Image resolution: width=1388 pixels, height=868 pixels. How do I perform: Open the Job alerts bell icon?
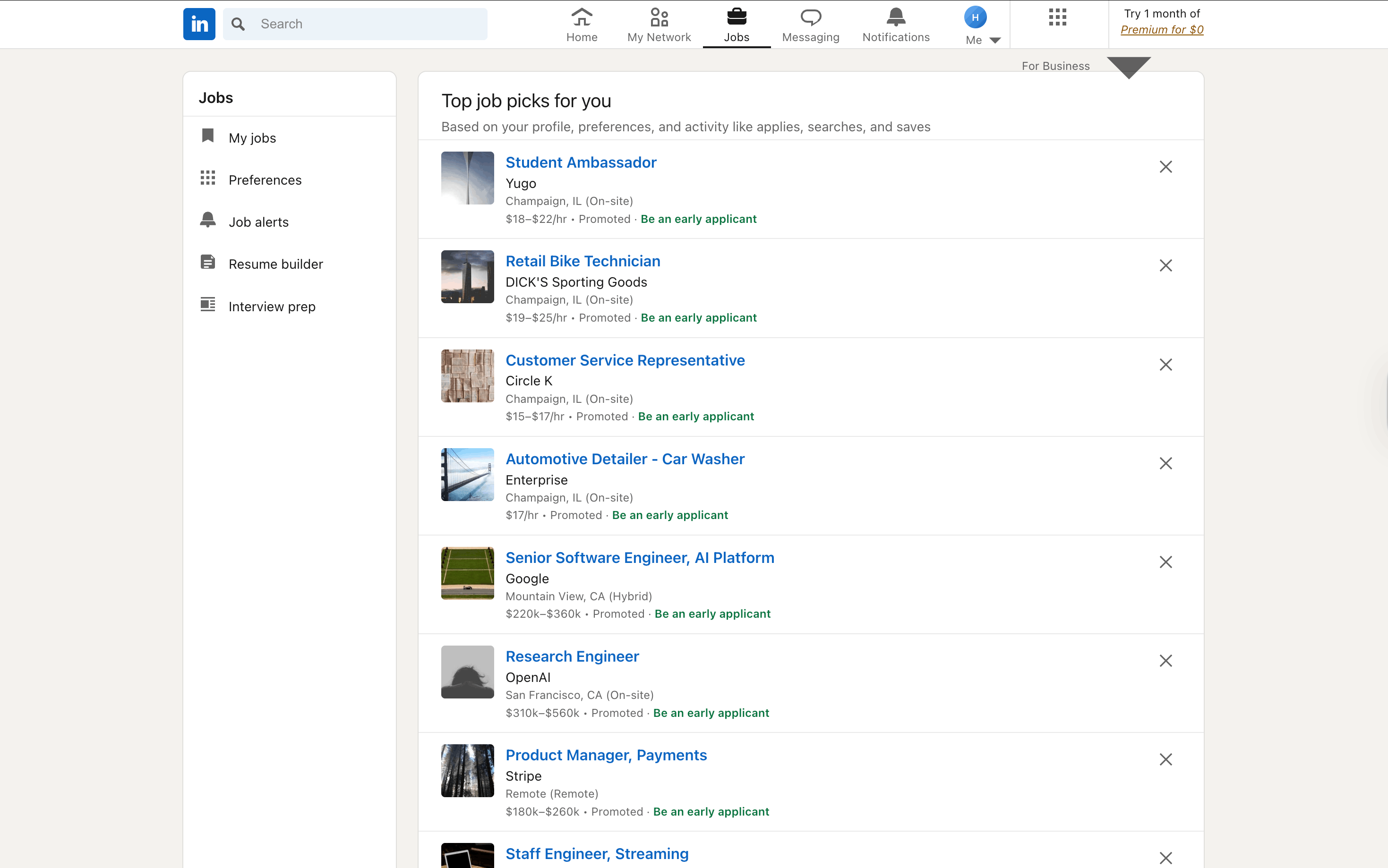(208, 220)
